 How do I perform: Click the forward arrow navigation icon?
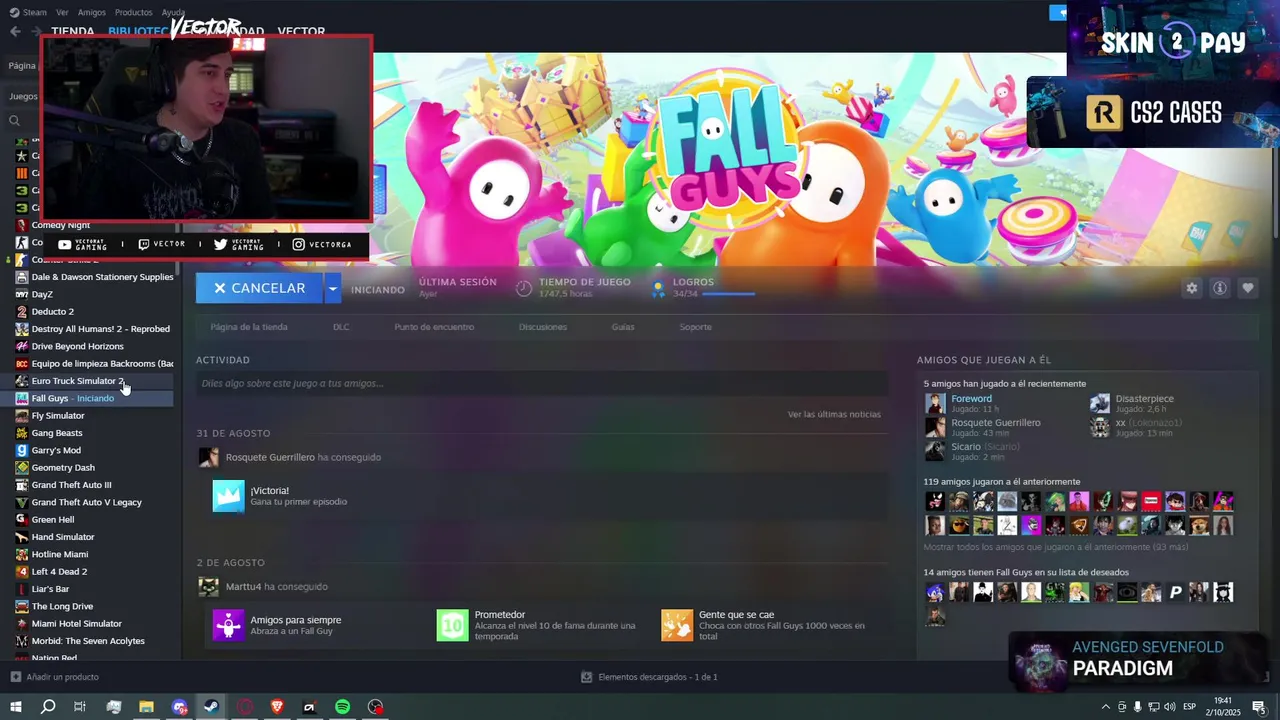pos(35,31)
